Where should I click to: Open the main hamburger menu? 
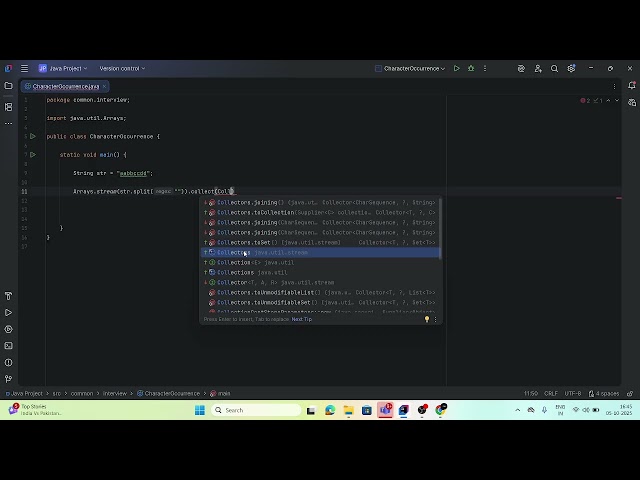(24, 69)
